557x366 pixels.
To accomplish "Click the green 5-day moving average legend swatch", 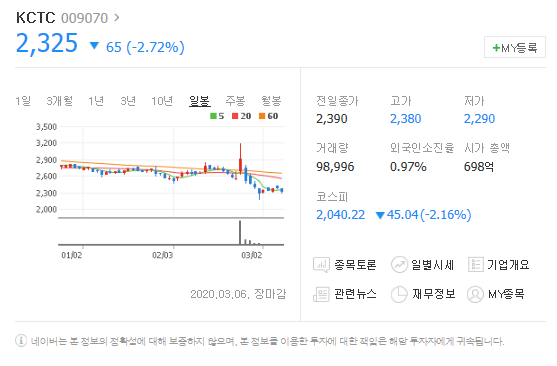I will [213, 116].
